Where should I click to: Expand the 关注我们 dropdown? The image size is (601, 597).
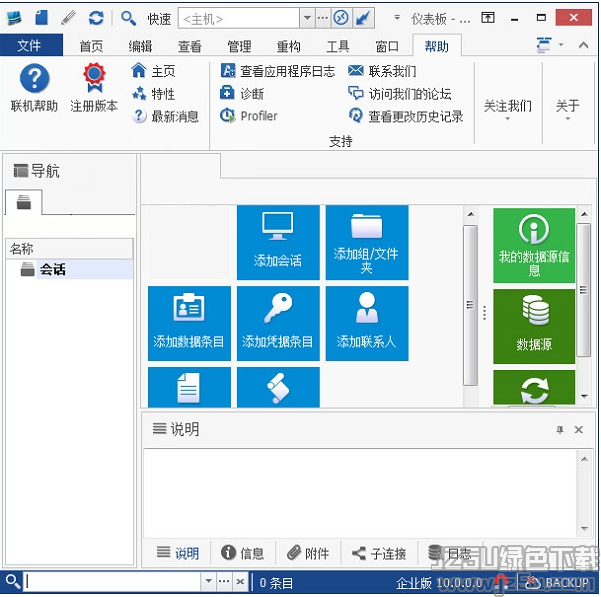click(x=507, y=109)
